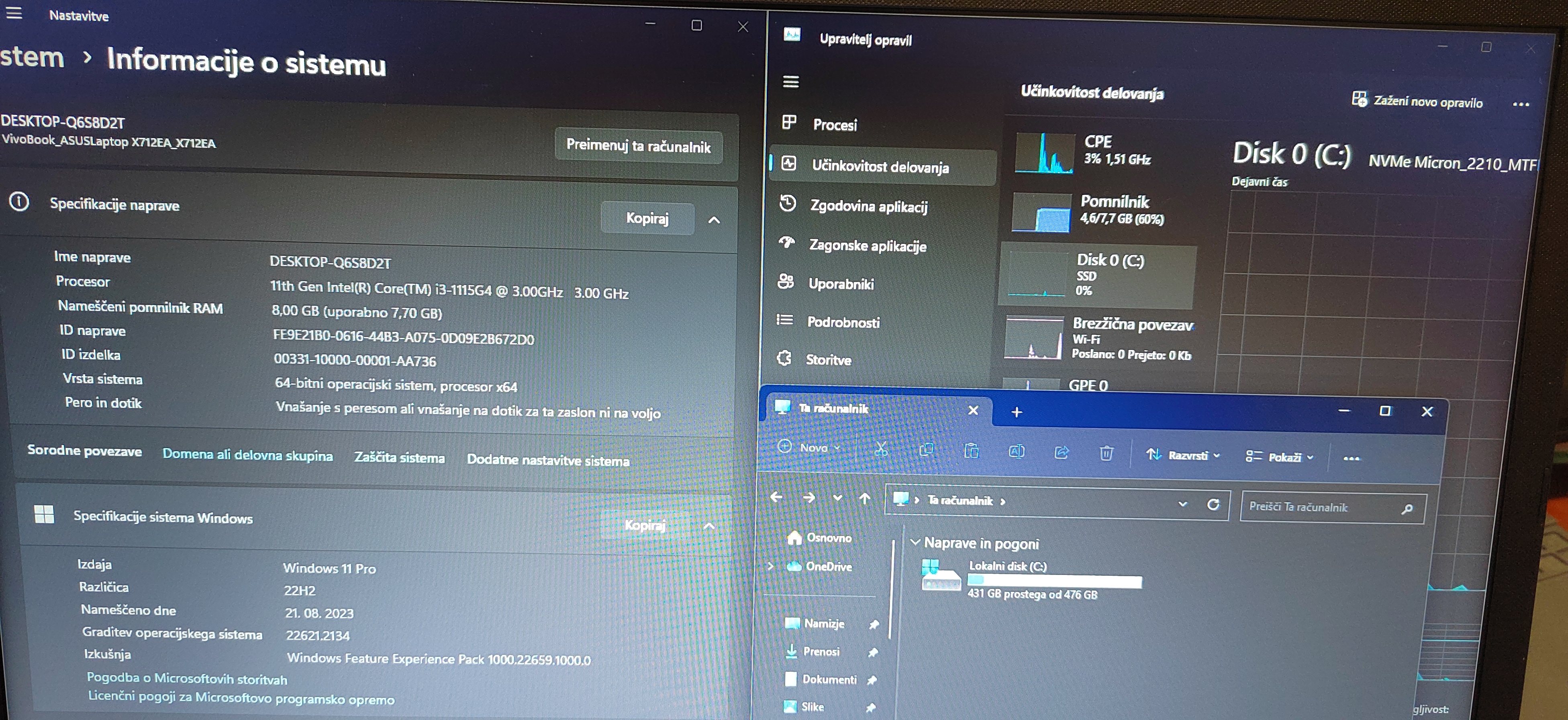Open Dokumenti quick access folder

821,679
